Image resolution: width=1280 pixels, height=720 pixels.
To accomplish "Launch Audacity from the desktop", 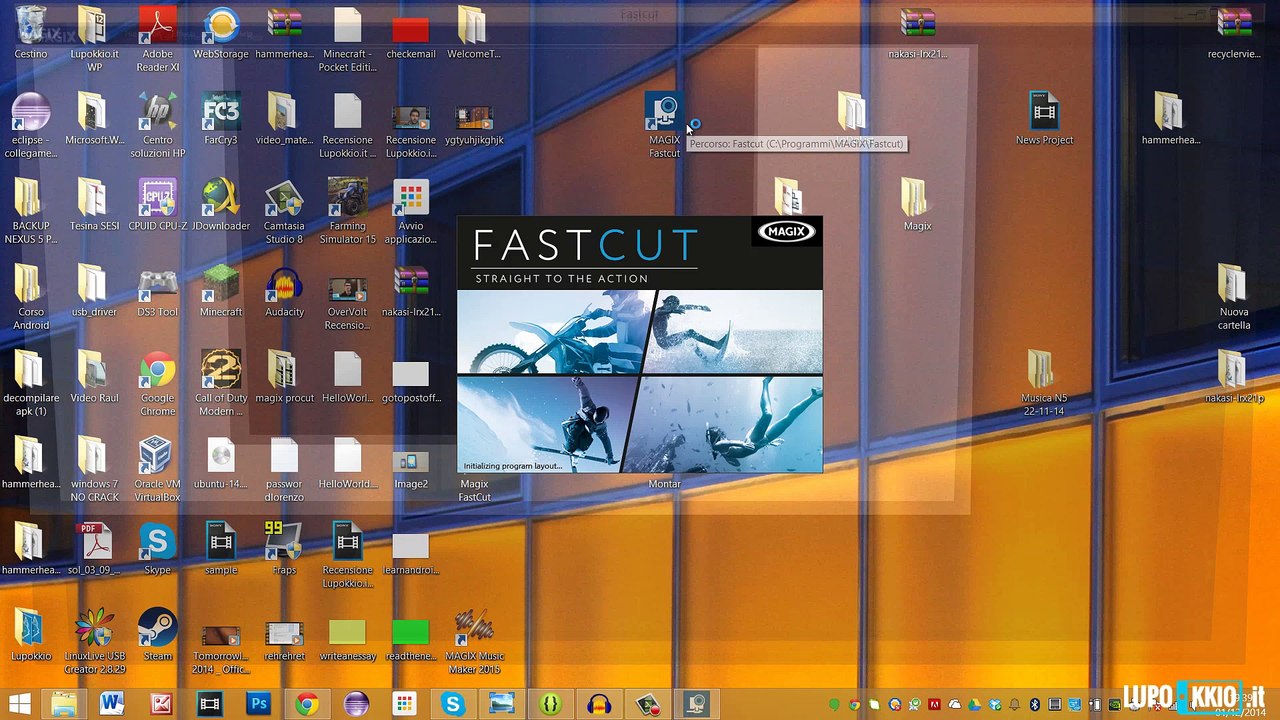I will [x=284, y=290].
